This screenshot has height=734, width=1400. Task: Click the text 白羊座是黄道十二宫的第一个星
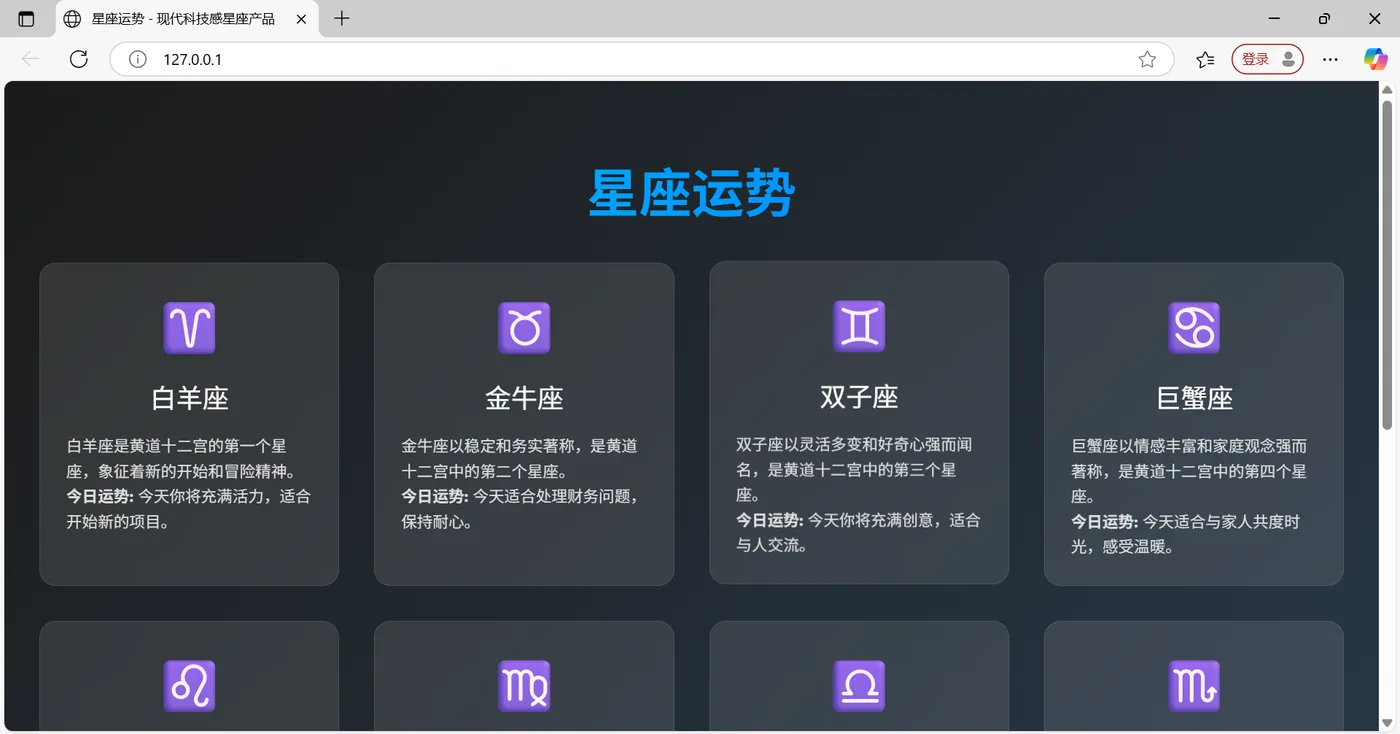click(x=177, y=446)
